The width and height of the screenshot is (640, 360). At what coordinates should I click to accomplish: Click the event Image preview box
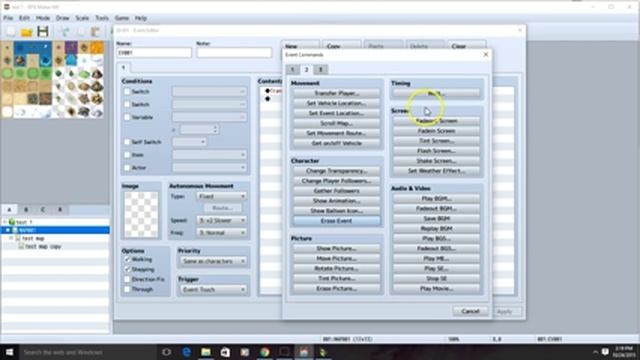(141, 215)
